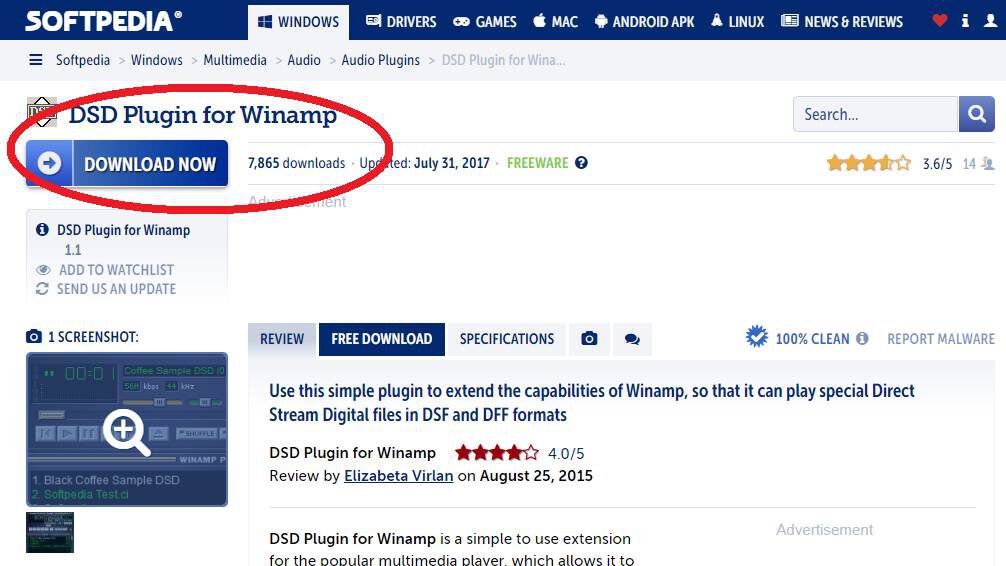
Task: Click the DSD Plugin info icon in sidebar
Action: (x=42, y=229)
